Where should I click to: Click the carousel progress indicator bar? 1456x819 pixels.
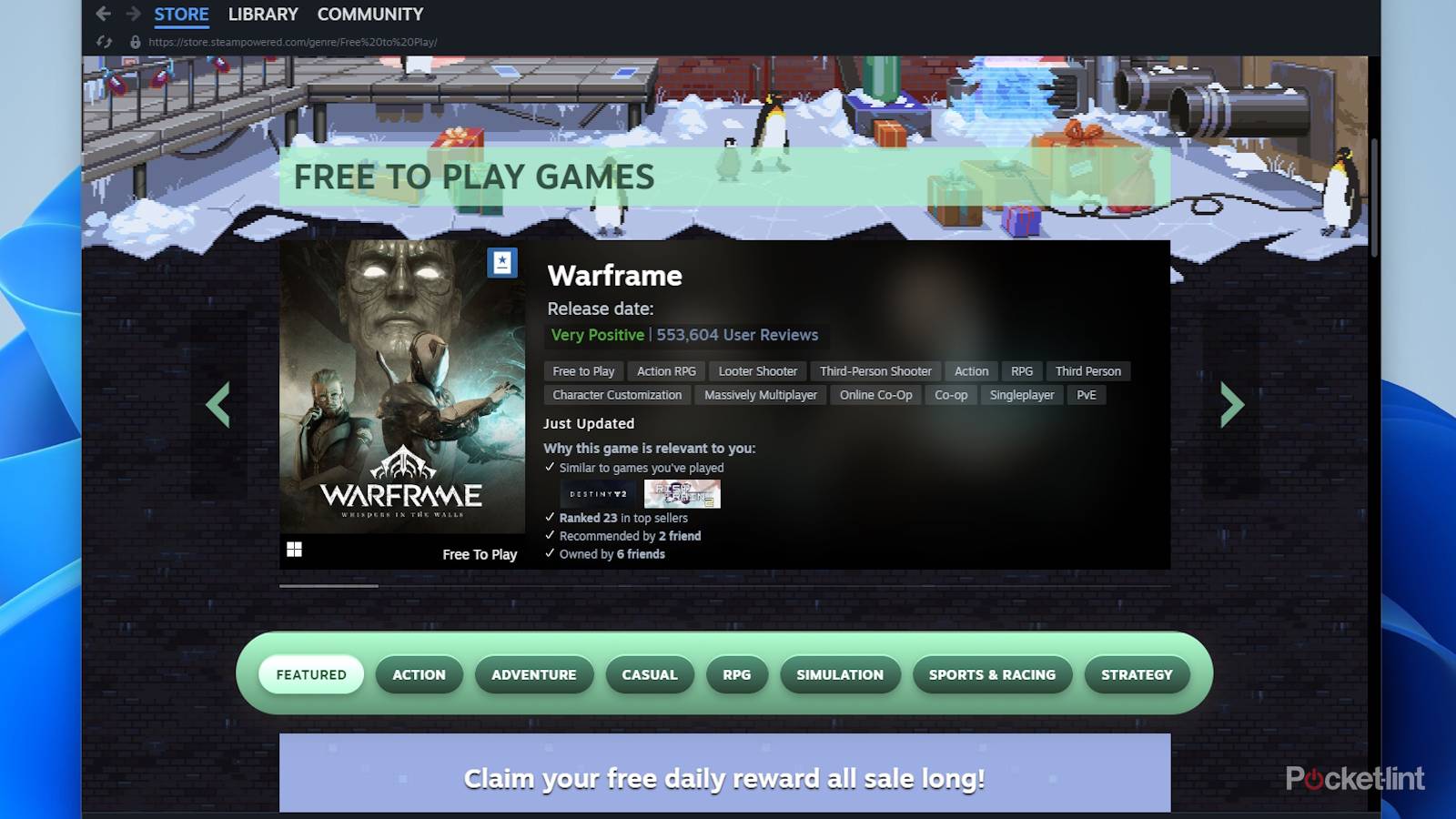pos(329,586)
